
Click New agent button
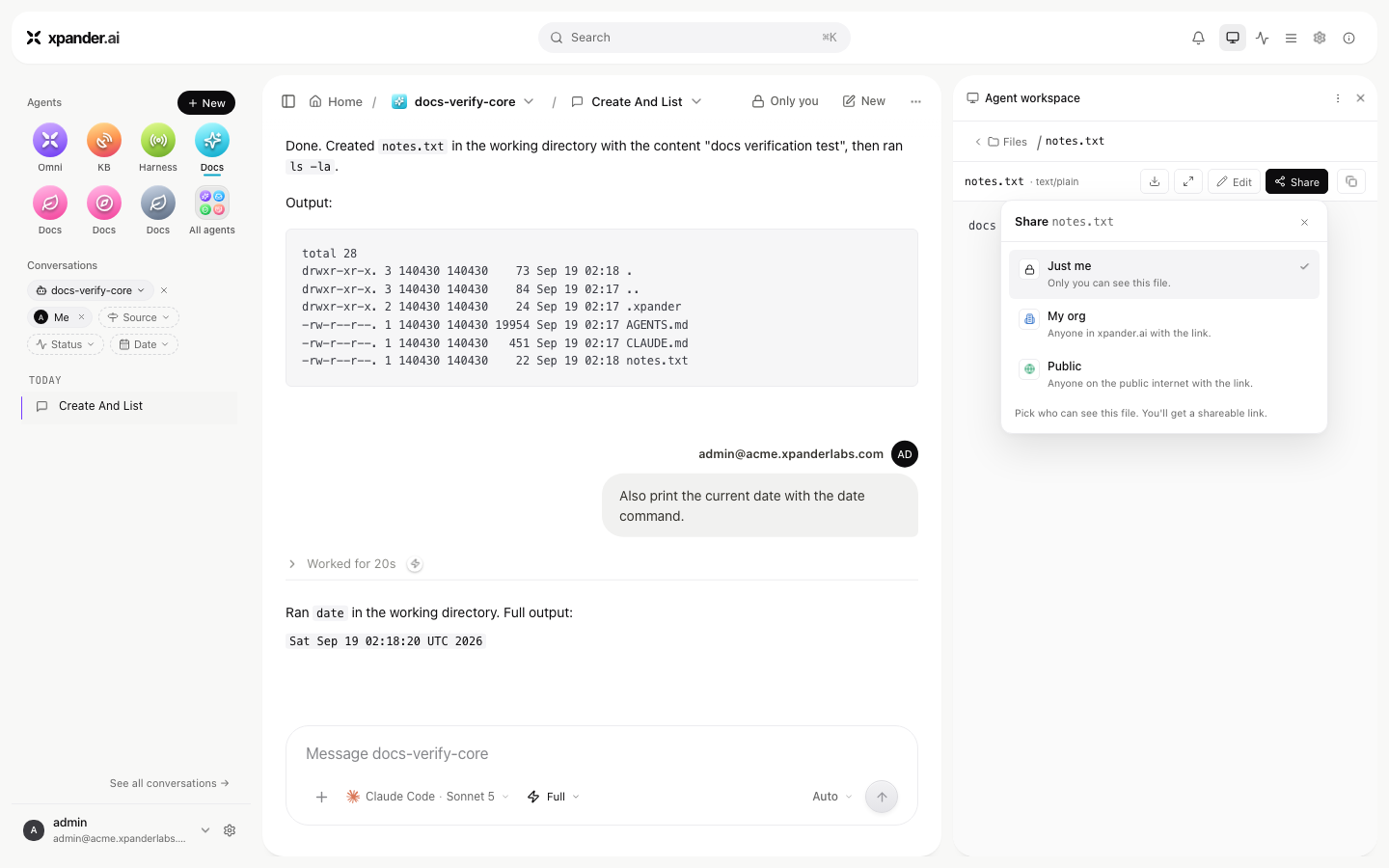coord(206,103)
